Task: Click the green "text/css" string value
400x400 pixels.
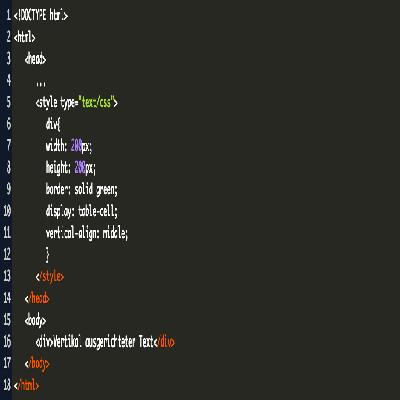Action: tap(96, 102)
